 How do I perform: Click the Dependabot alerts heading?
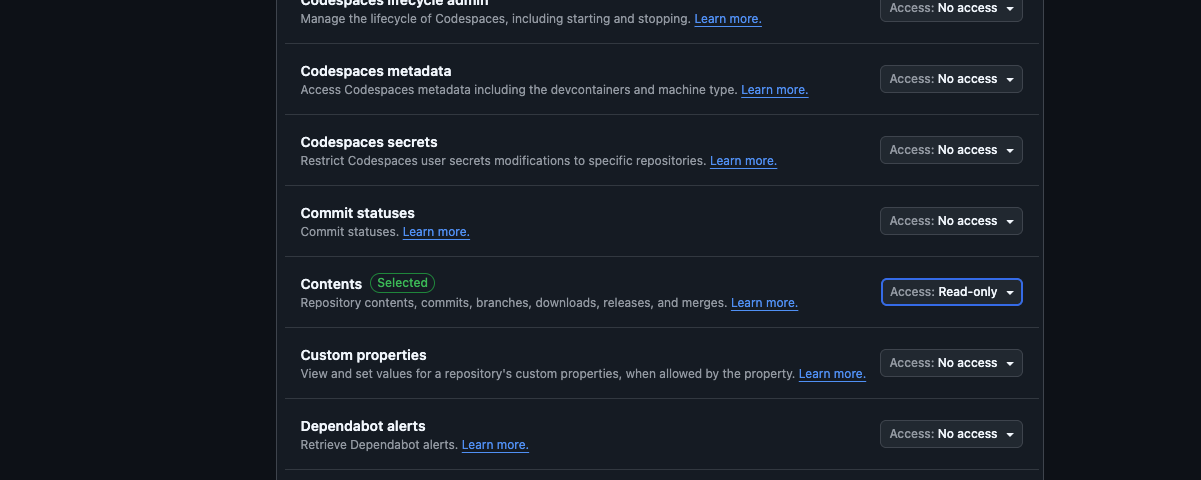pyautogui.click(x=363, y=426)
